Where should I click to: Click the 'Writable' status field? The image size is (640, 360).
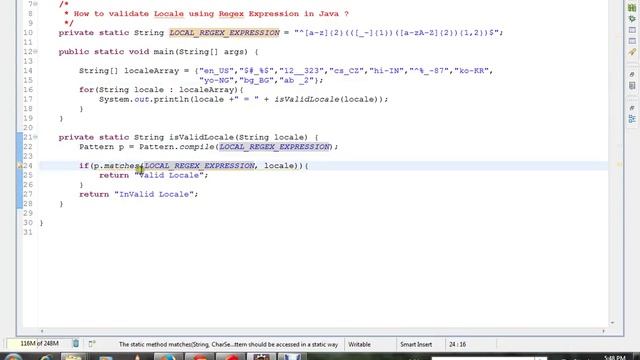(360, 344)
